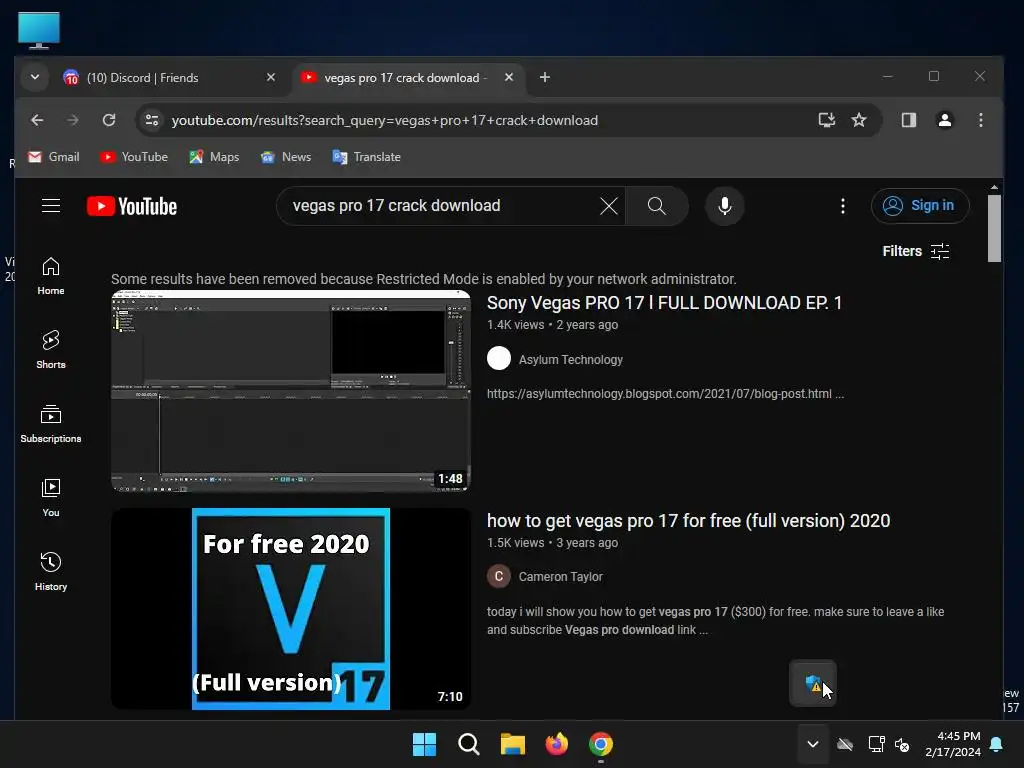
Task: Open the You sidebar section
Action: tap(50, 498)
